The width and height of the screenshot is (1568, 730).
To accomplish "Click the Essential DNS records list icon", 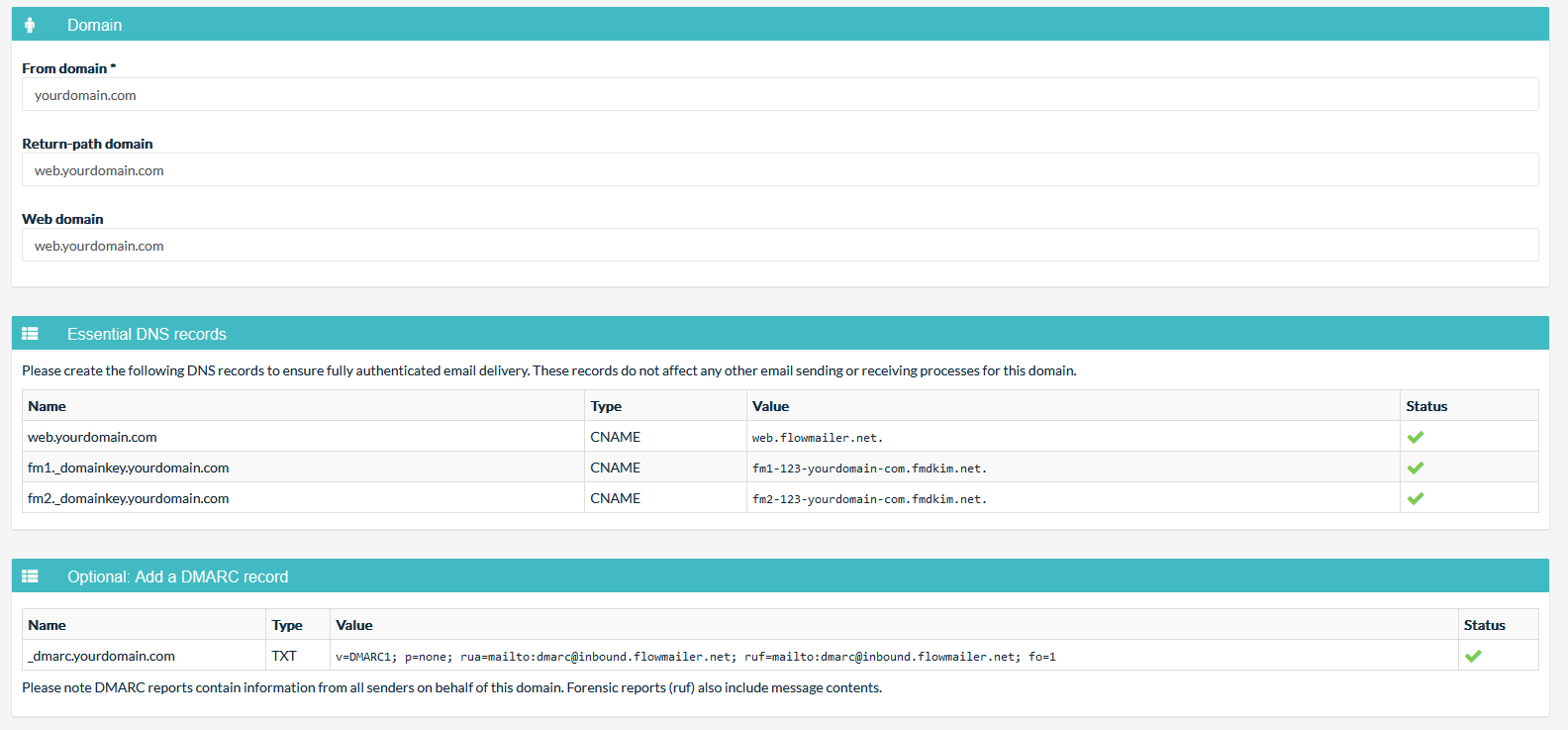I will (x=30, y=334).
